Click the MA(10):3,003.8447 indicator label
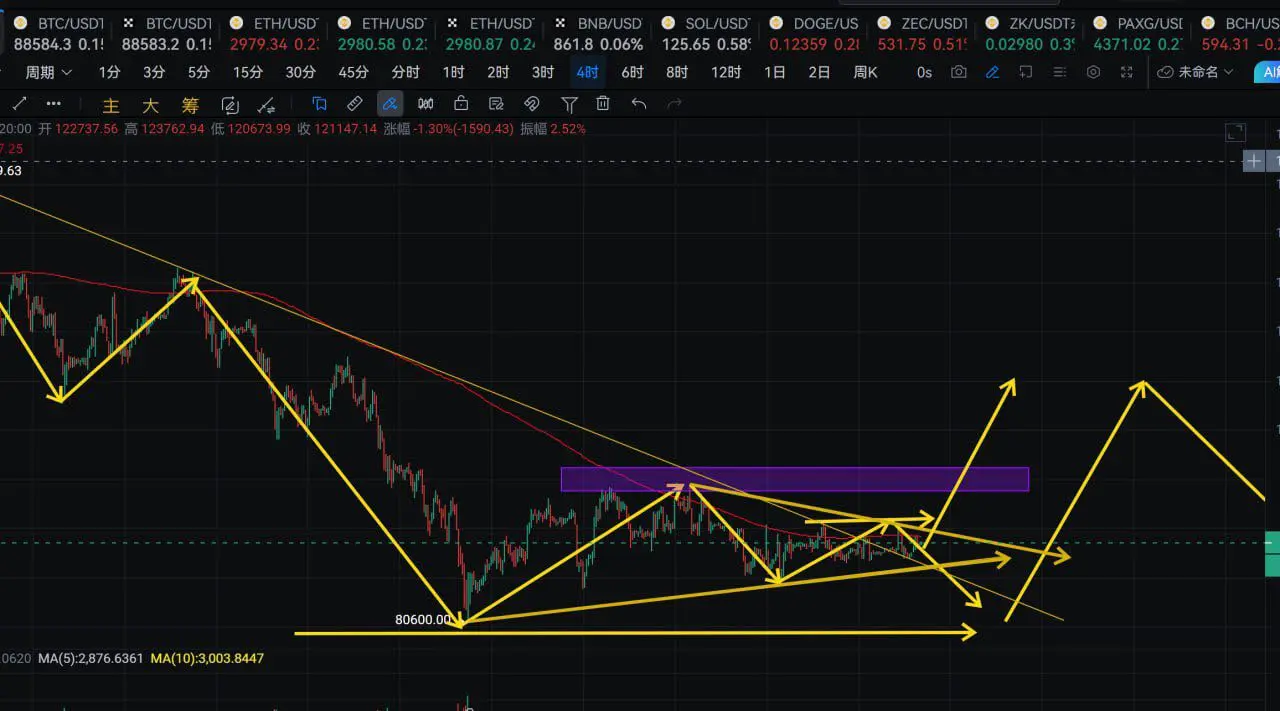The height and width of the screenshot is (711, 1280). click(207, 658)
